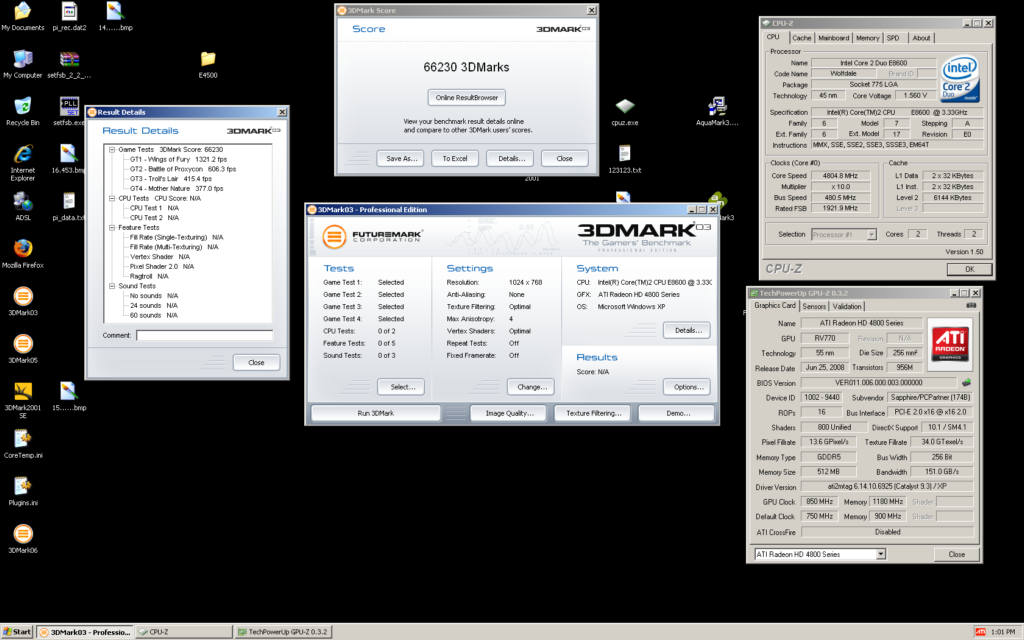1024x640 pixels.
Task: Click the Options button under Results
Action: (x=688, y=387)
